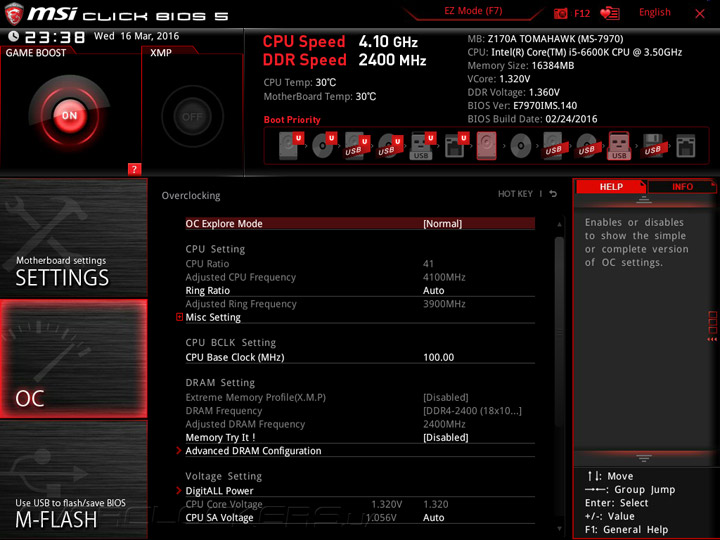Screen dimensions: 720x540
Task: Select the highlighted legacy hard disk boot device
Action: click(x=487, y=146)
